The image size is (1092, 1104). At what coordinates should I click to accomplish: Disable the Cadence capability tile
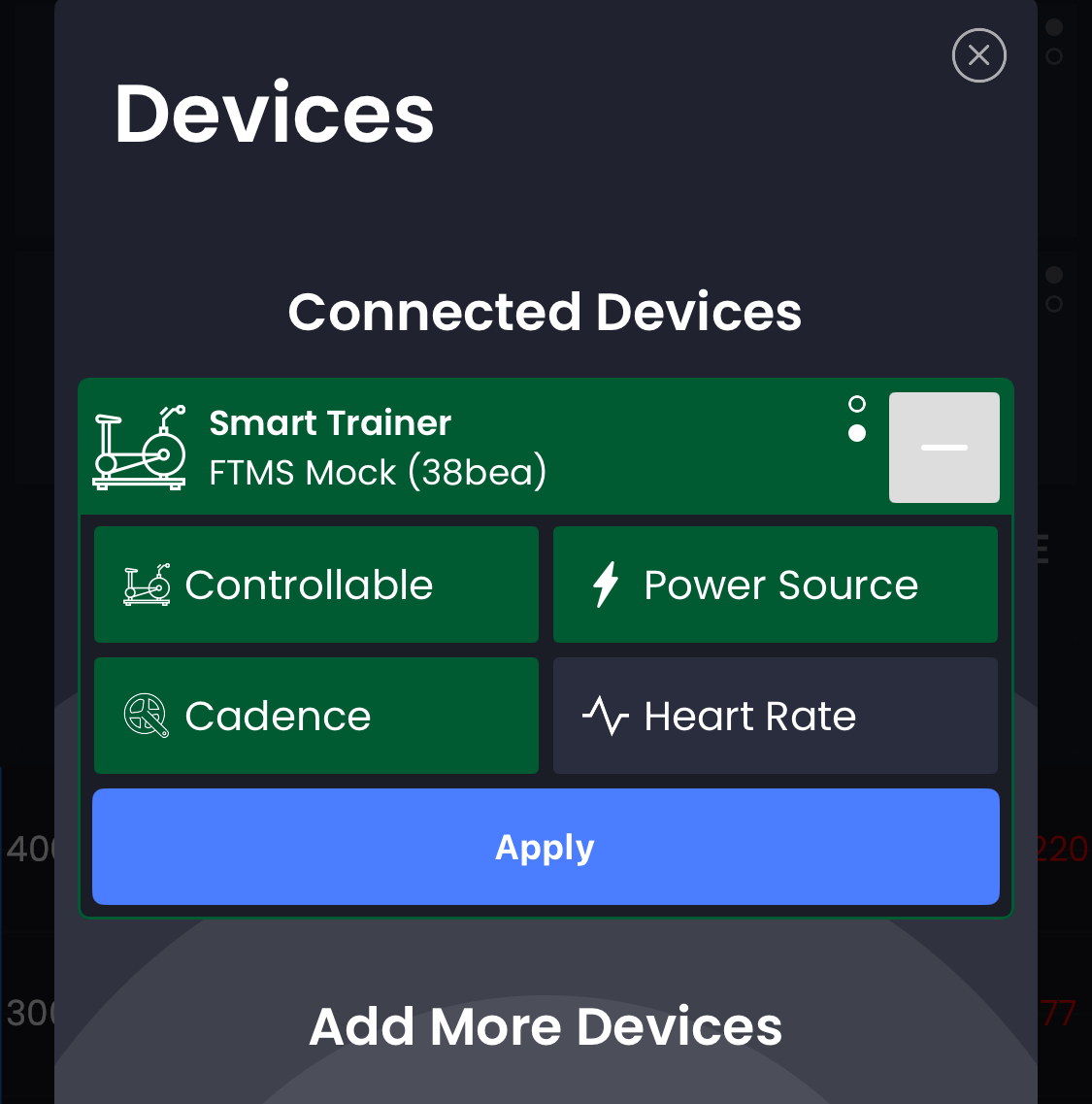click(316, 716)
